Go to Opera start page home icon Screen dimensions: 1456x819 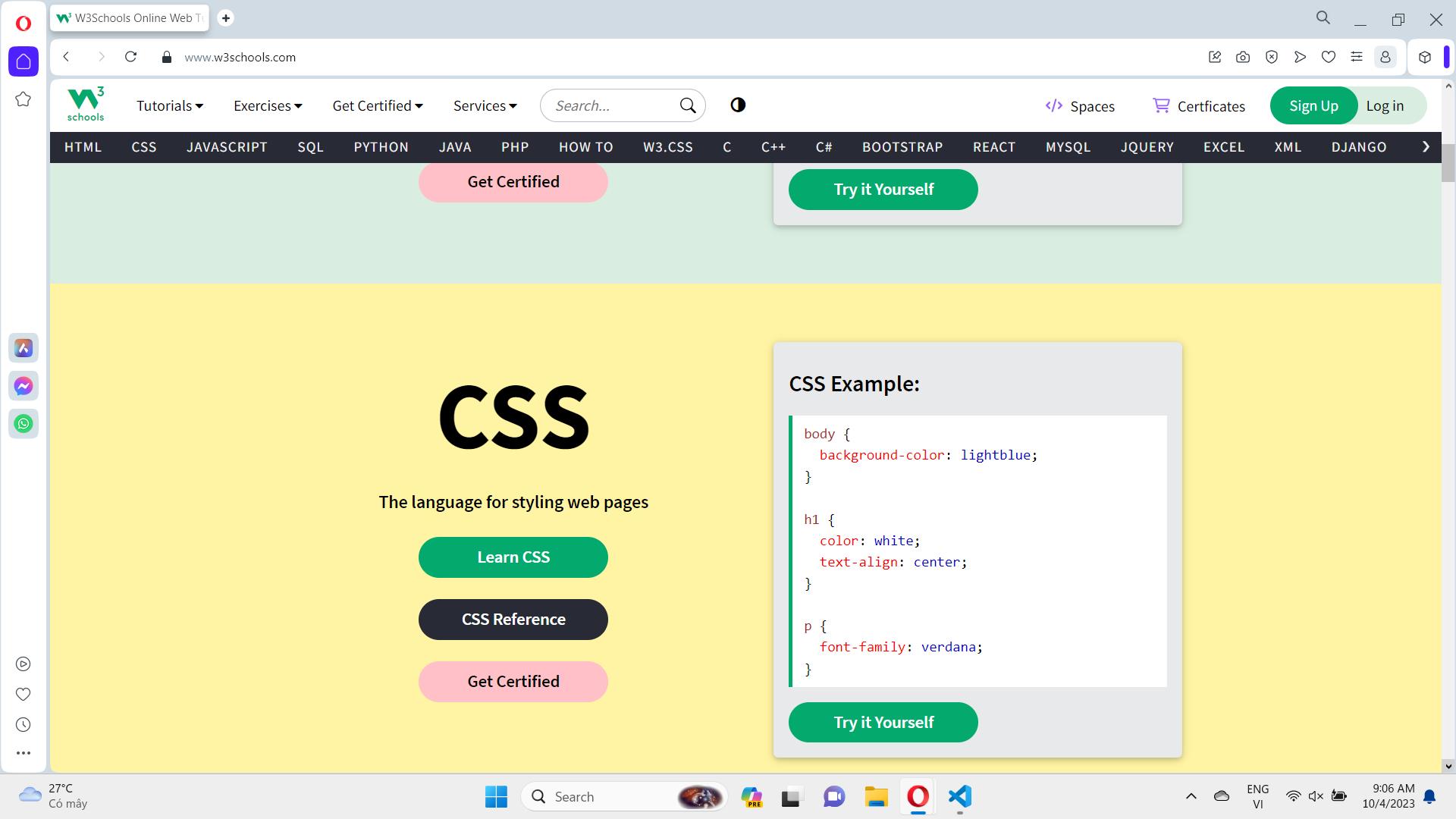(24, 61)
